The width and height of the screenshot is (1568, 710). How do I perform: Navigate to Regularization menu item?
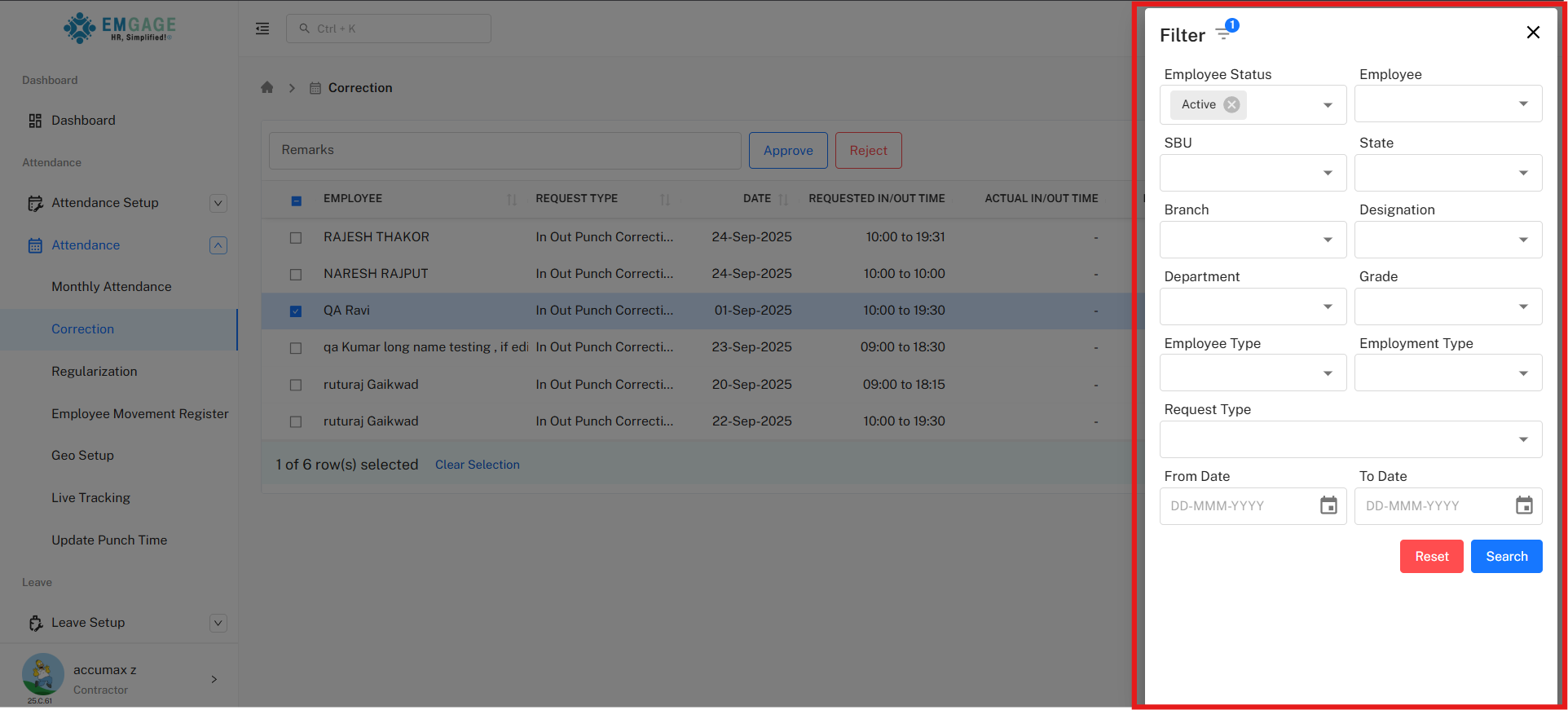point(95,372)
